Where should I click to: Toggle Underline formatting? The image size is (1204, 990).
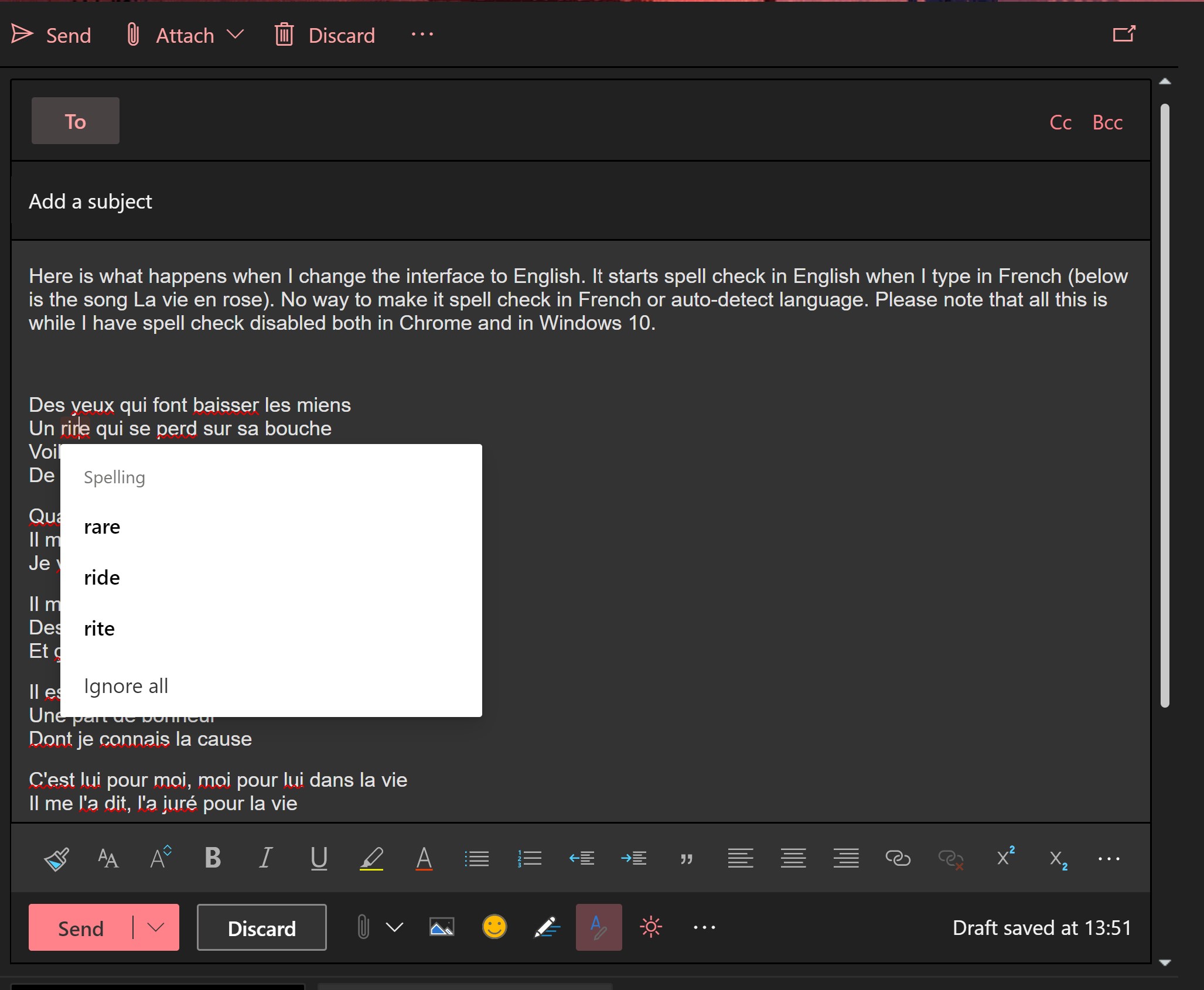[319, 859]
